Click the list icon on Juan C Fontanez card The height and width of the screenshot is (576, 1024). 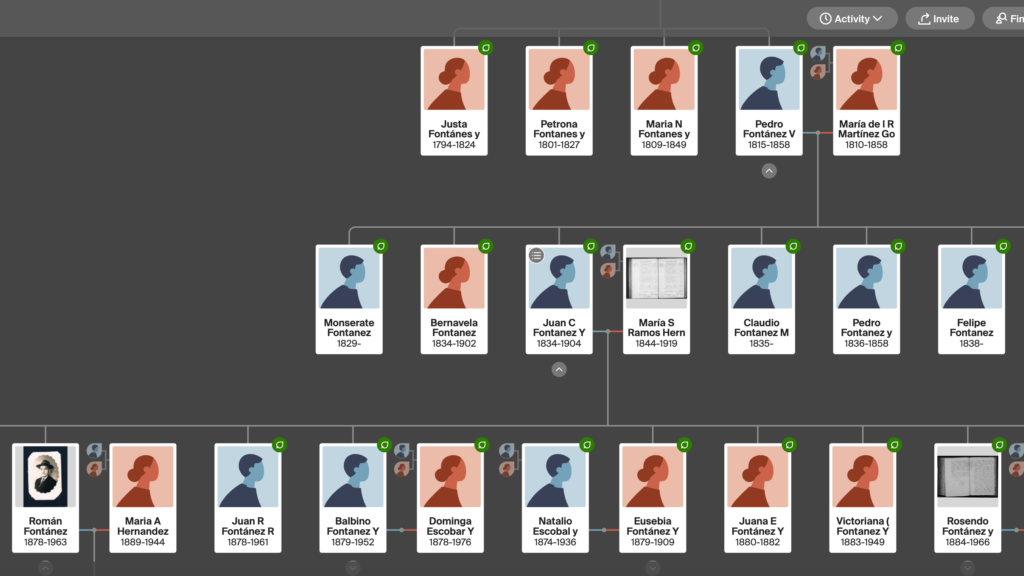[x=536, y=255]
